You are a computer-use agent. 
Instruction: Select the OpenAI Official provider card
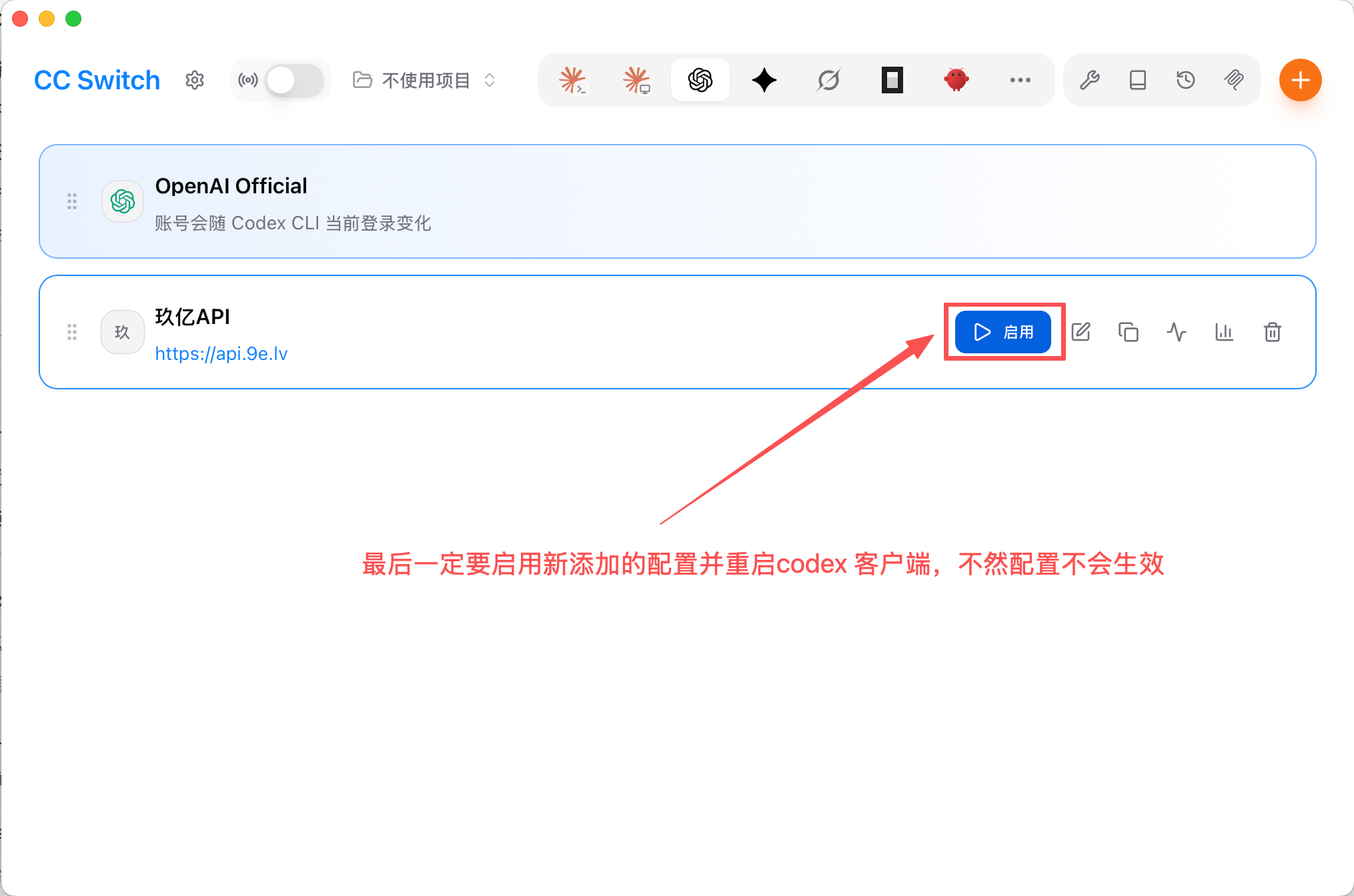click(677, 201)
